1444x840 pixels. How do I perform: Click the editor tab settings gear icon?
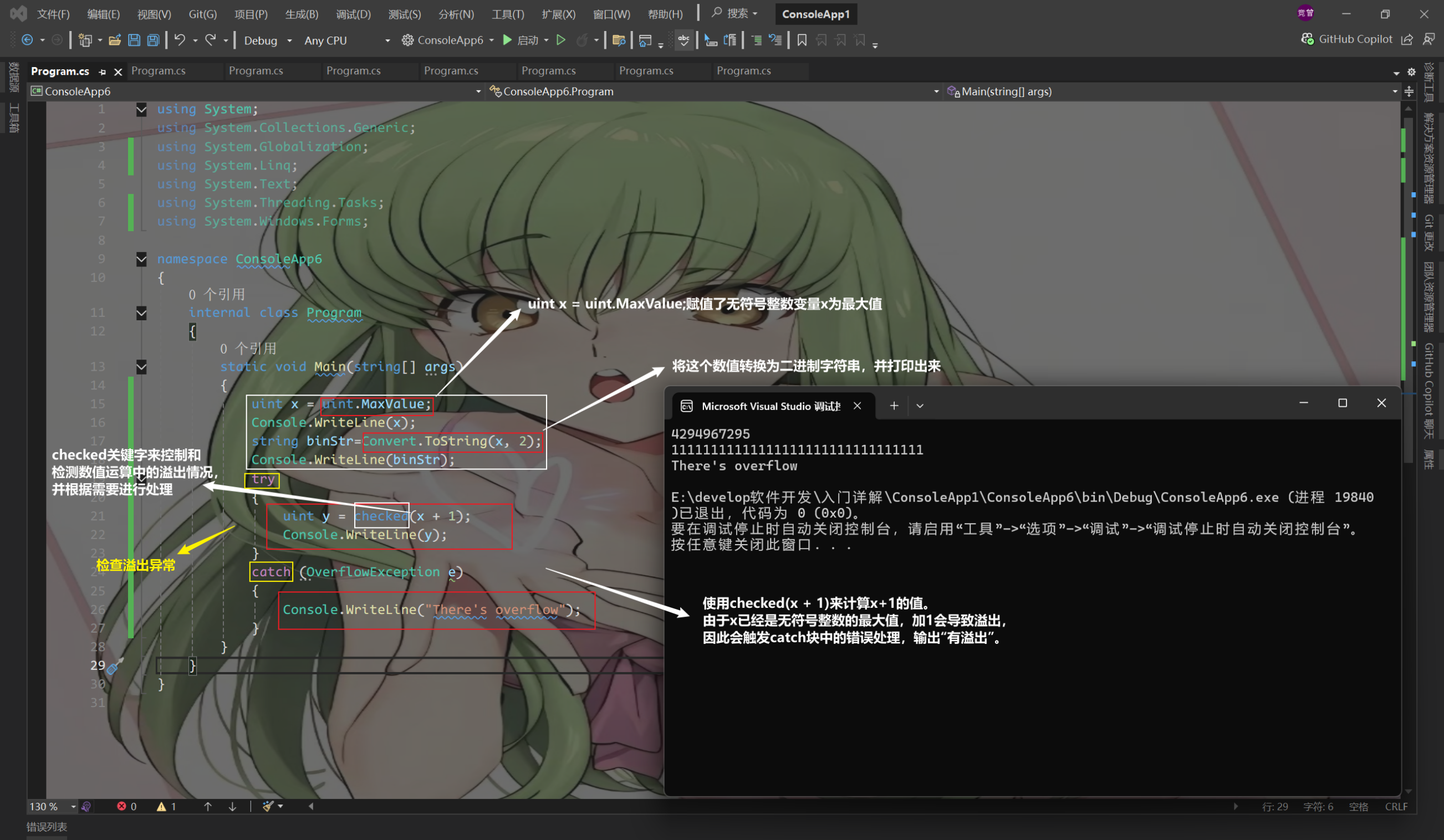point(1411,72)
